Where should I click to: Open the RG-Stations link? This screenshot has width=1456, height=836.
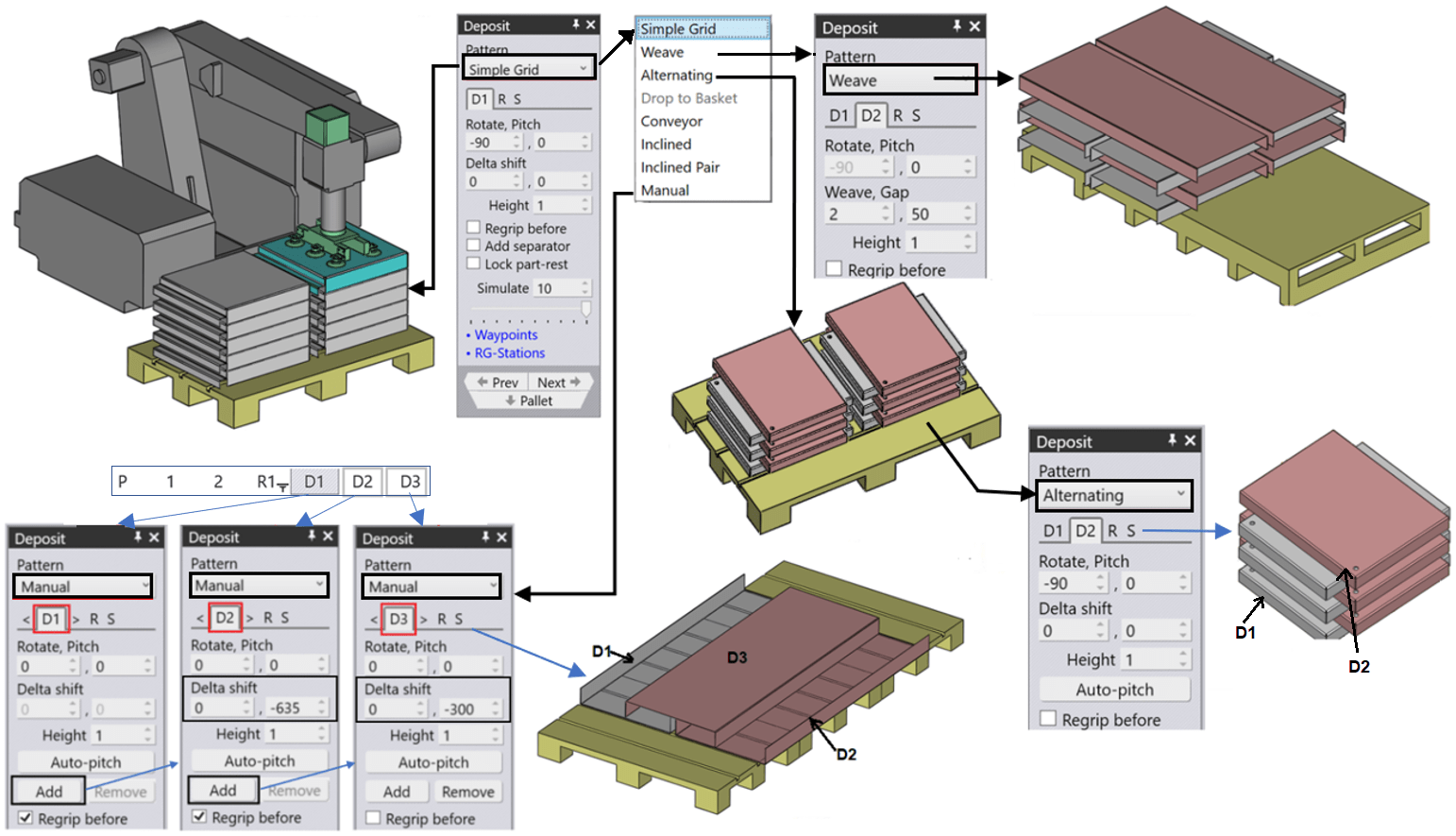click(509, 353)
